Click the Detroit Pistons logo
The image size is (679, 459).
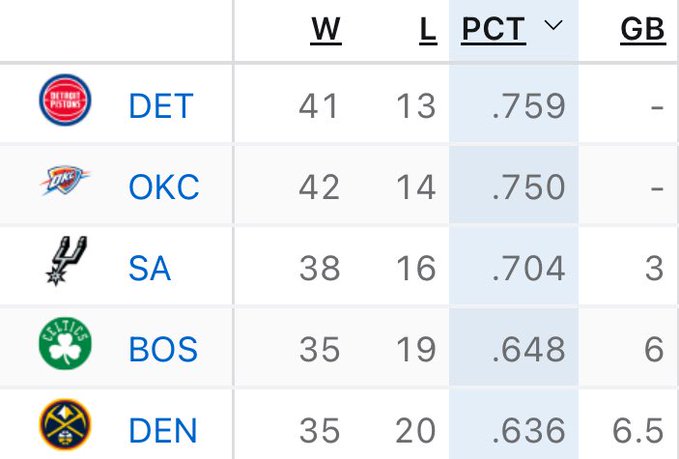[x=65, y=102]
